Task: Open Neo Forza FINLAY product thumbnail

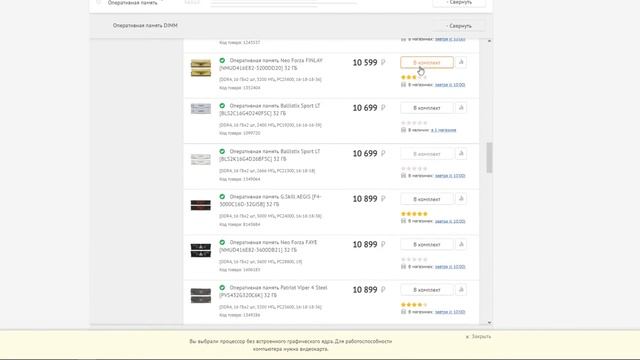Action: 201,68
